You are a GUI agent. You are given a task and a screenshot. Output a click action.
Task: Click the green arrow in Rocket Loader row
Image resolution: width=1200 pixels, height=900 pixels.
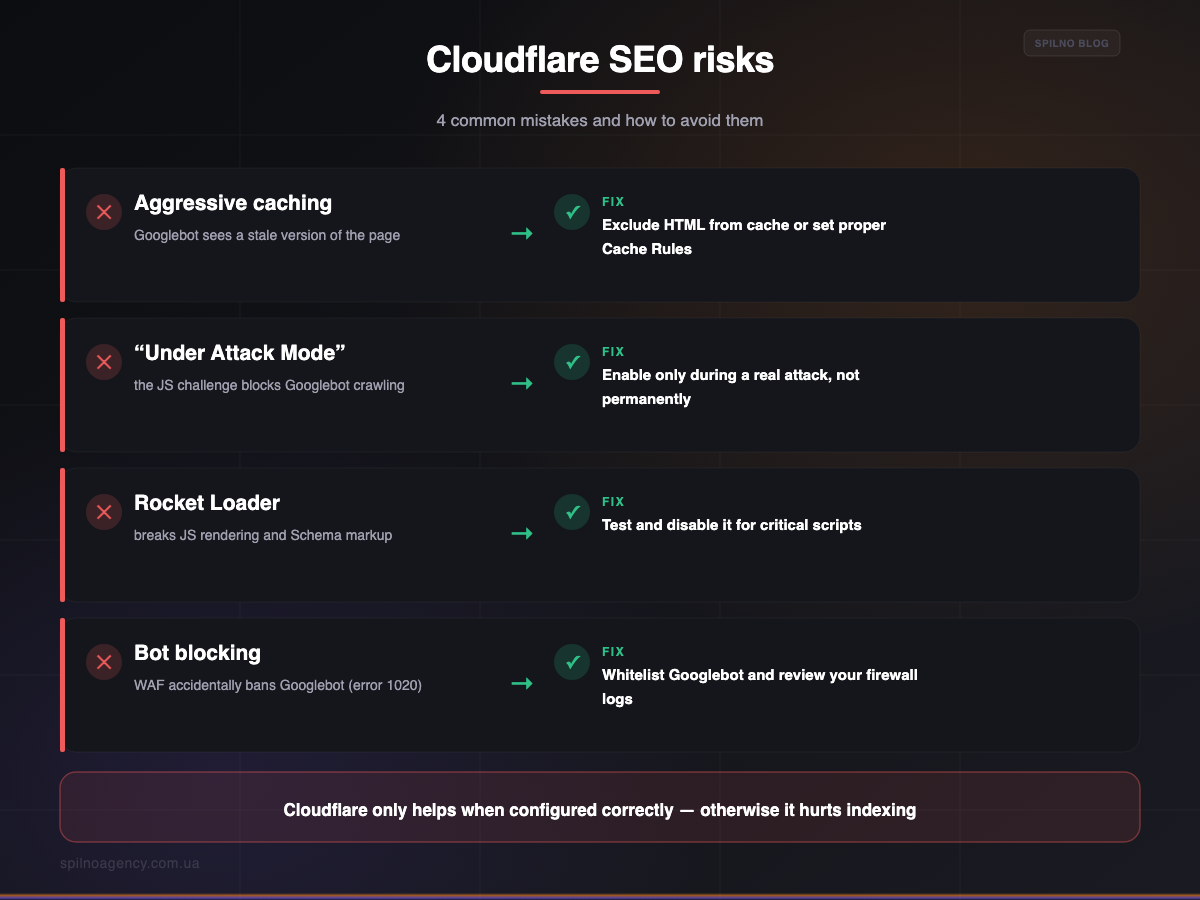522,534
